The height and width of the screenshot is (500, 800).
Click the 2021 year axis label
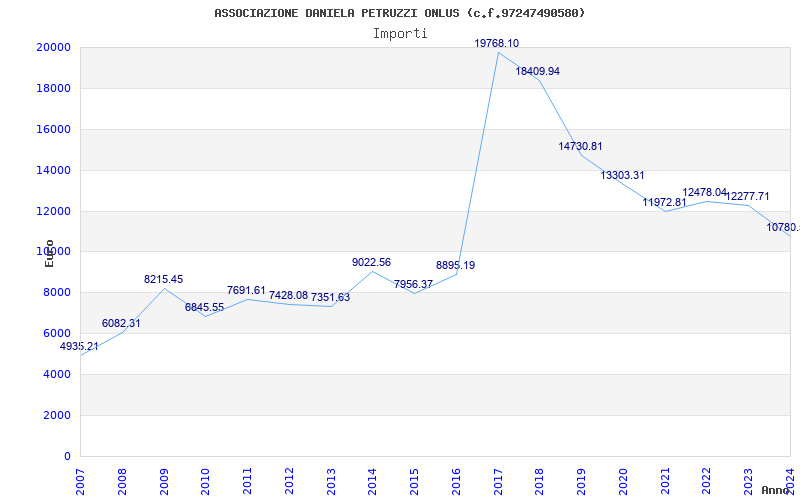pyautogui.click(x=665, y=482)
